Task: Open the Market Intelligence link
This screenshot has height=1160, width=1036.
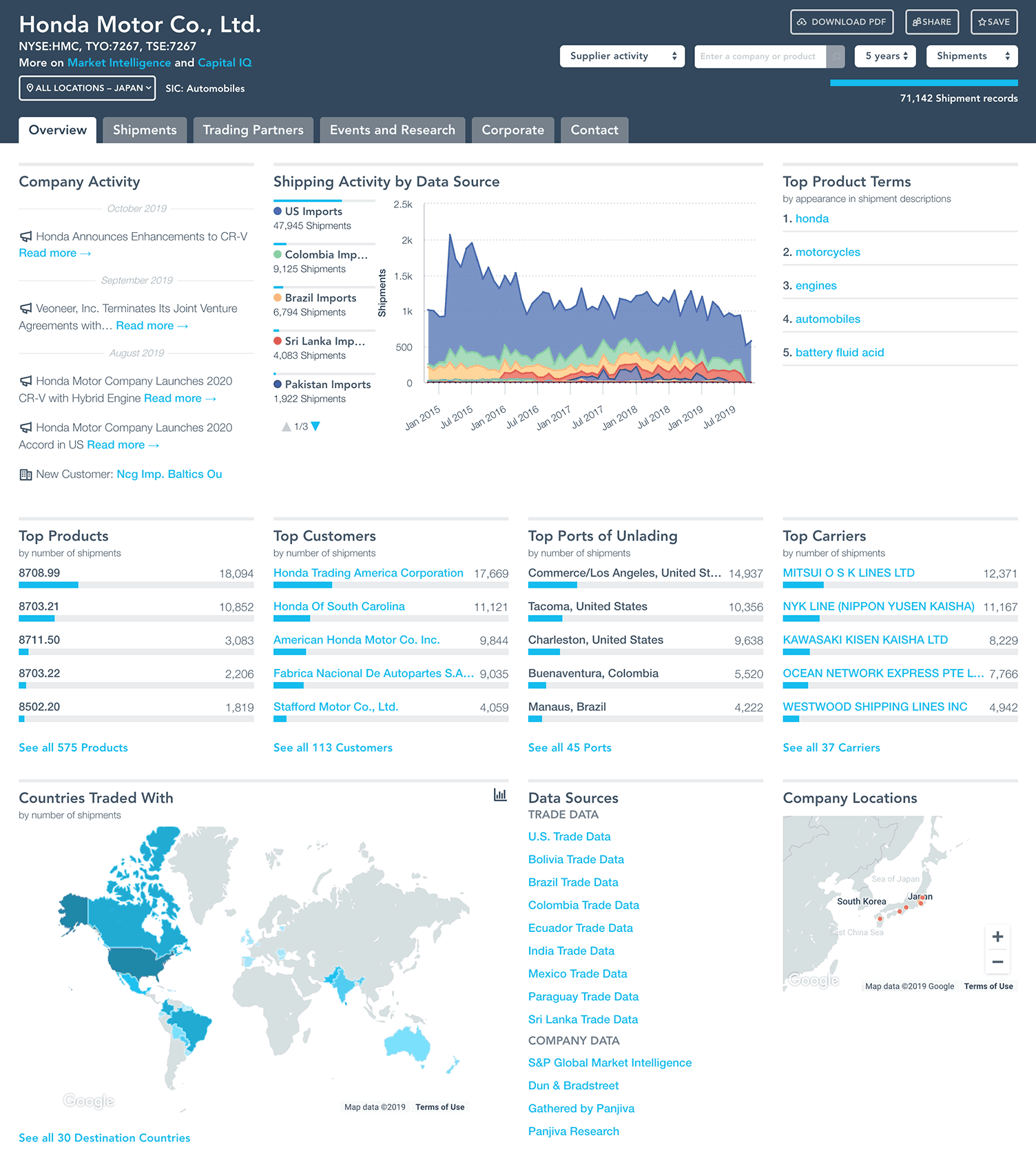Action: click(119, 63)
